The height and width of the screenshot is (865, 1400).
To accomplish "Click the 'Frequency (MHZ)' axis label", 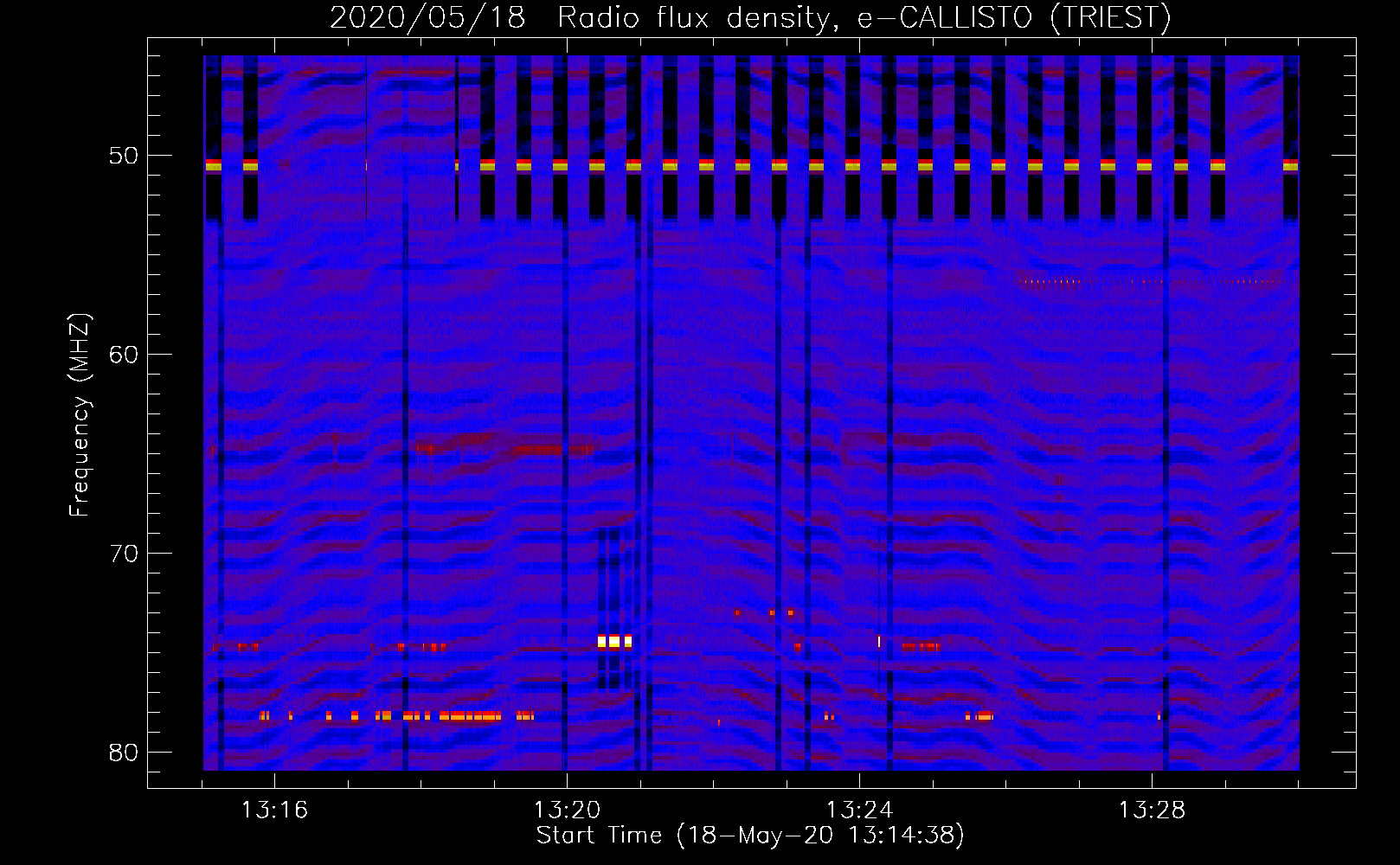I will click(x=80, y=416).
